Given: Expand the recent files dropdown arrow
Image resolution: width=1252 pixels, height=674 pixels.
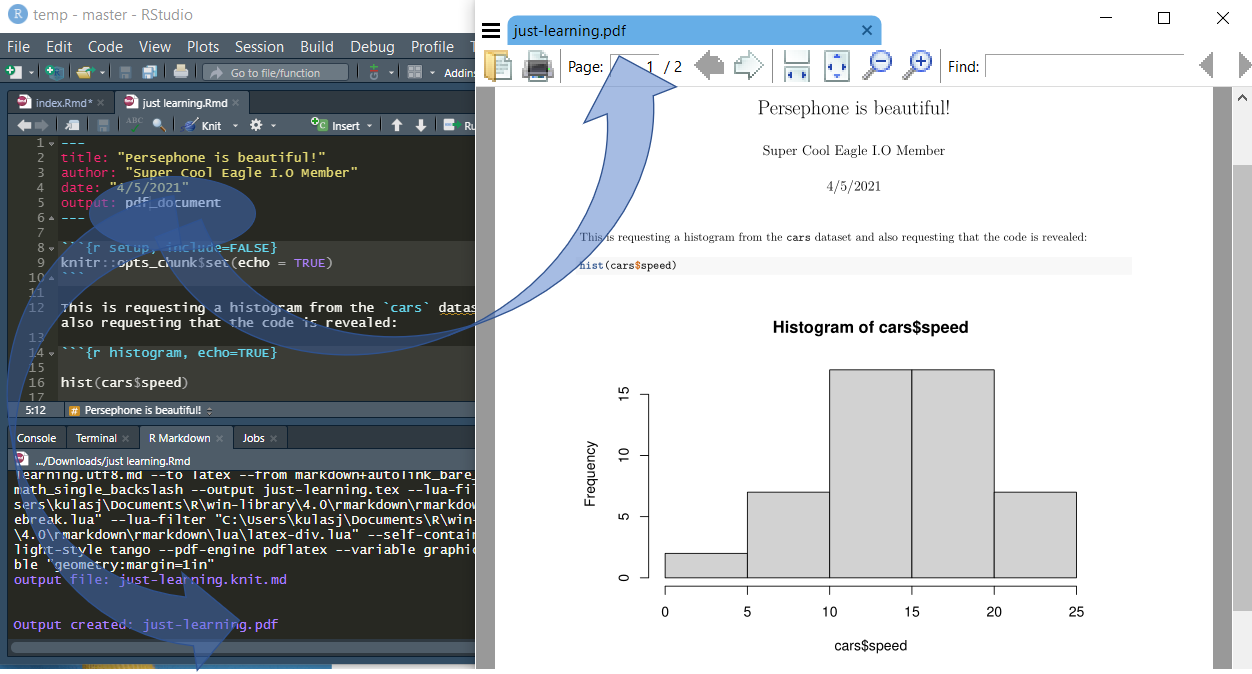Looking at the screenshot, I should click(101, 72).
